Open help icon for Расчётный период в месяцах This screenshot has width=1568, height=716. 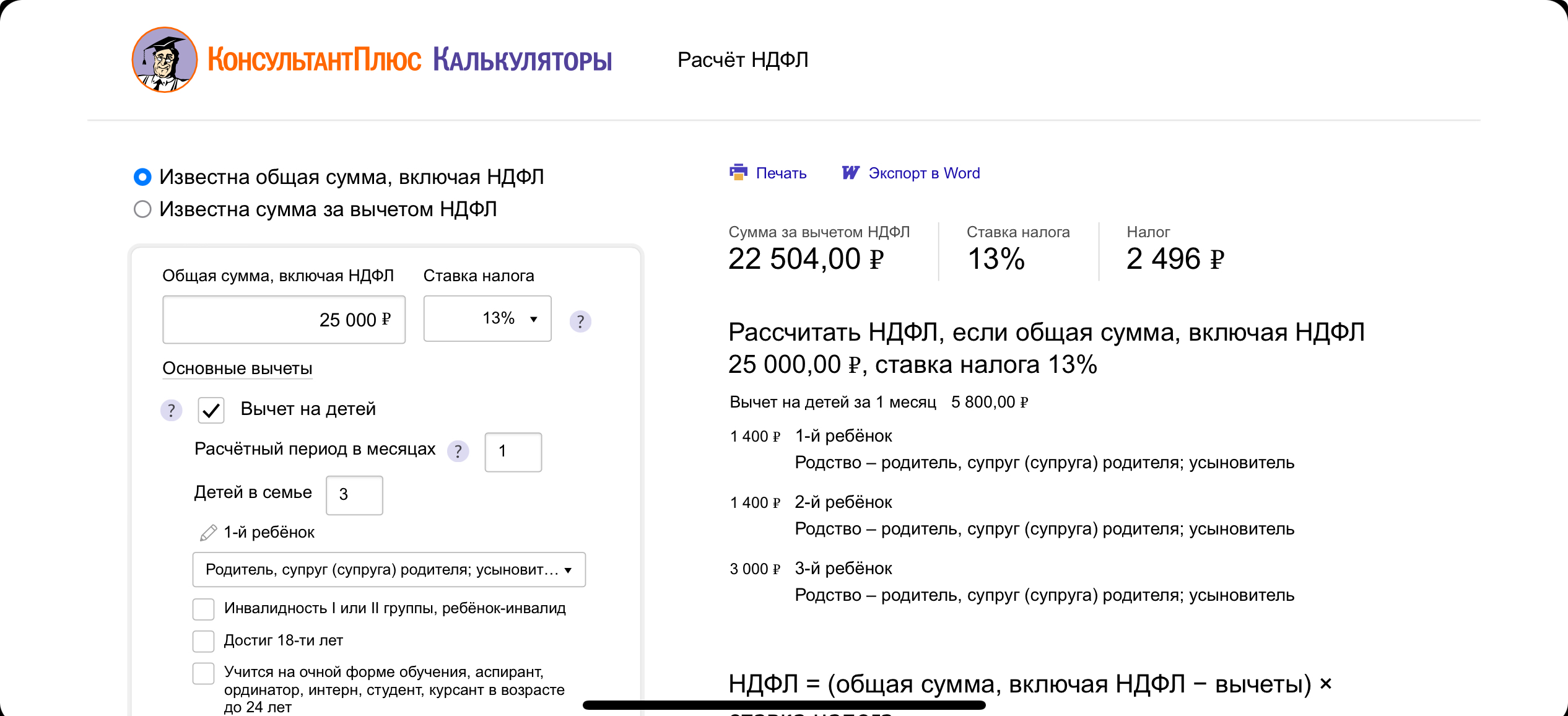click(458, 451)
